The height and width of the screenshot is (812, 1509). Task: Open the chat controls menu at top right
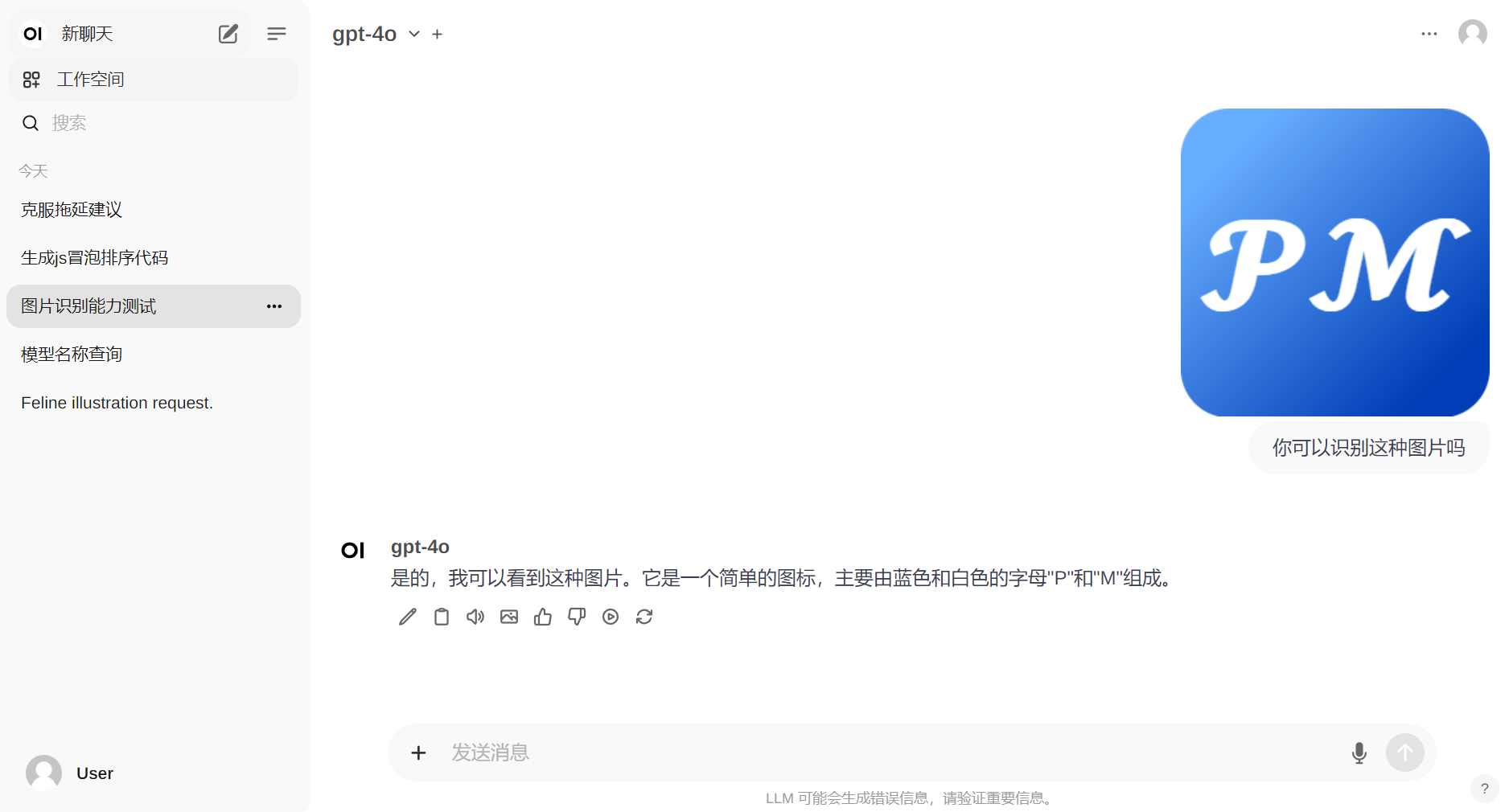[1429, 34]
